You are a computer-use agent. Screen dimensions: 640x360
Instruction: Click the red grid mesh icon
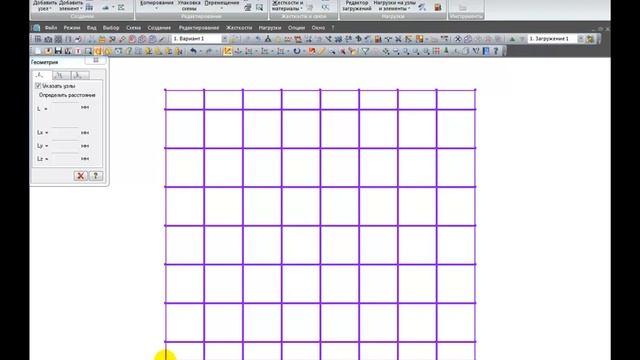coord(436,51)
